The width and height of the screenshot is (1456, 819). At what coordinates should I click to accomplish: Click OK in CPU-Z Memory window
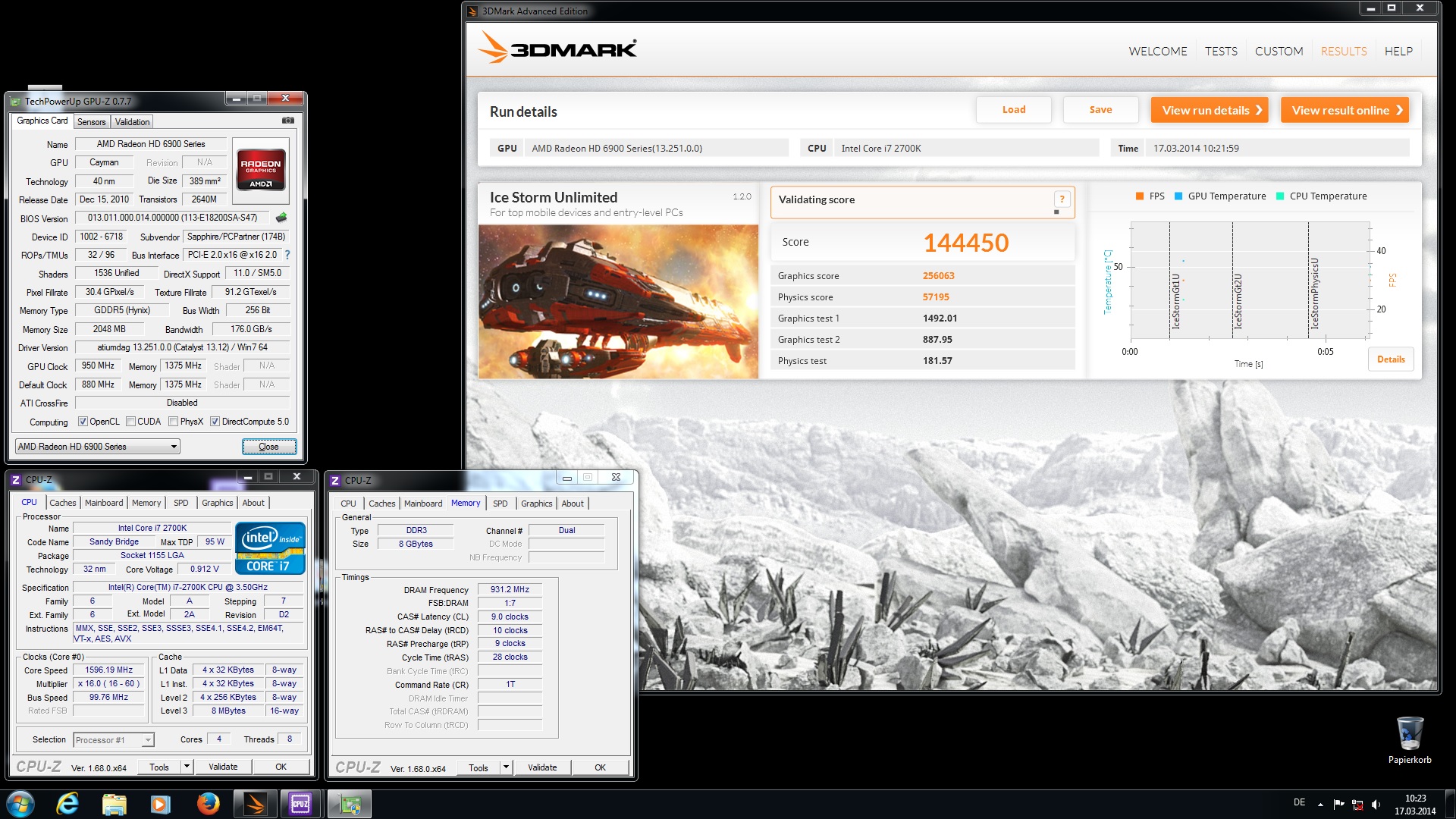[600, 767]
